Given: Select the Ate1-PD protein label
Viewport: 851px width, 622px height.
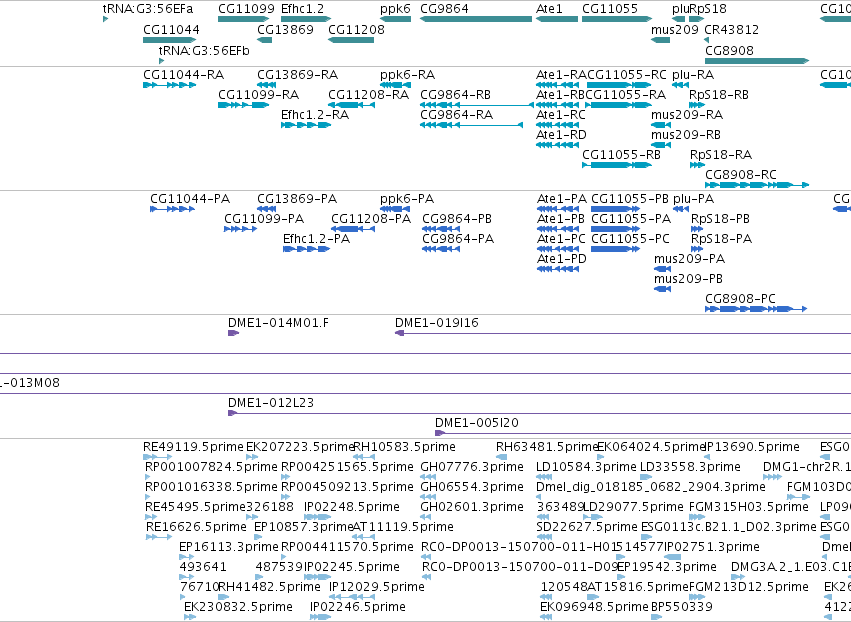Looking at the screenshot, I should coord(562,259).
